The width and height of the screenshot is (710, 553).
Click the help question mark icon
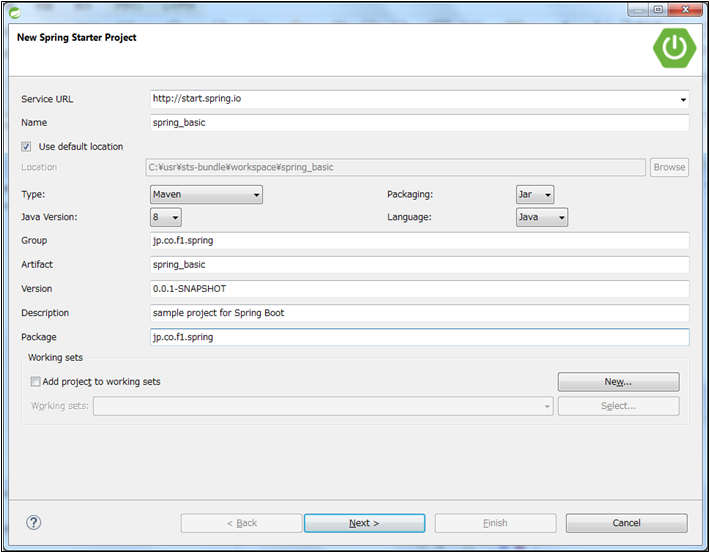pos(34,522)
